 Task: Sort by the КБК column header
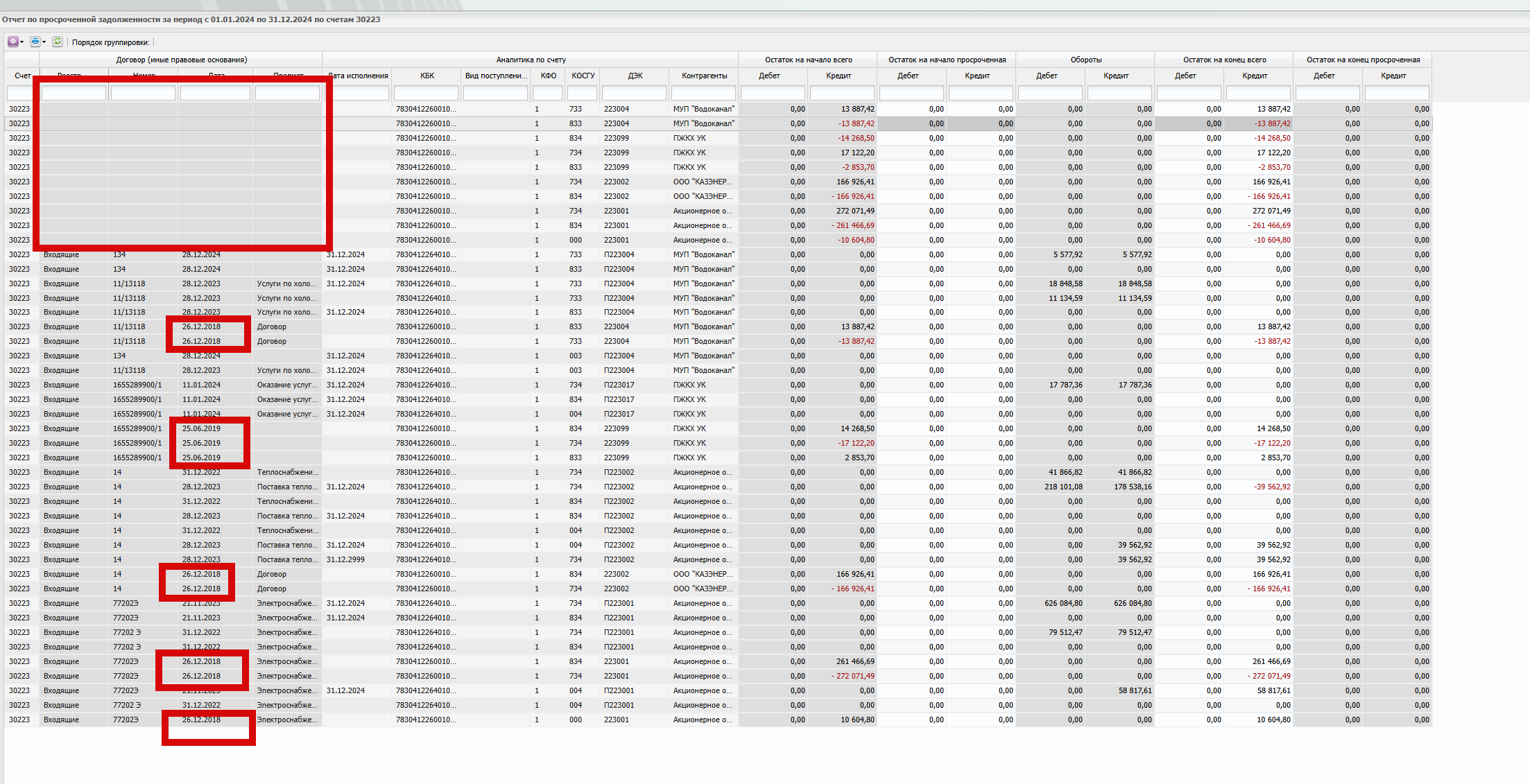pyautogui.click(x=427, y=76)
